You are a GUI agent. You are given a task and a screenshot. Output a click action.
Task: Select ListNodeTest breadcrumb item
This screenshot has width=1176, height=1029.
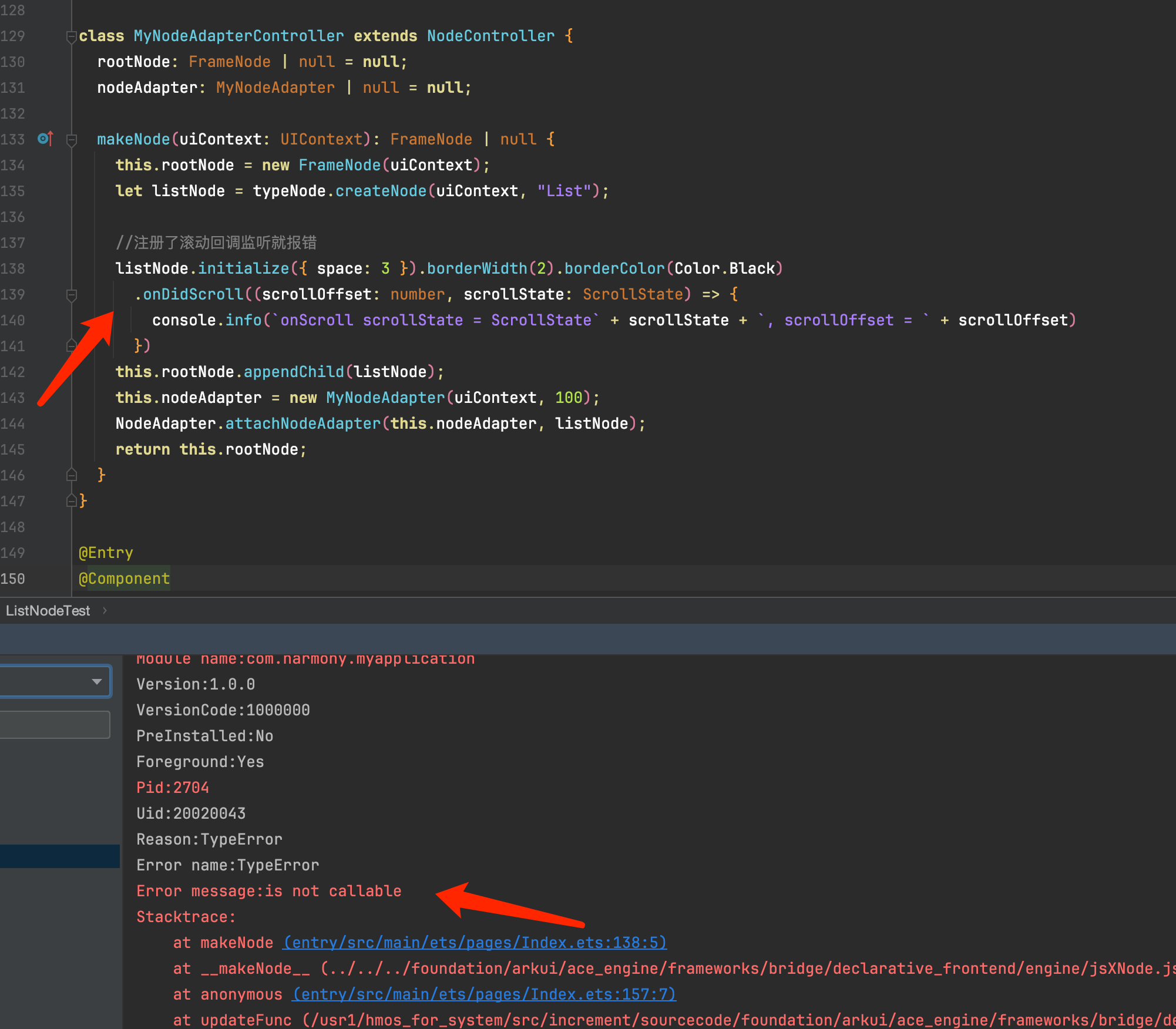click(48, 611)
